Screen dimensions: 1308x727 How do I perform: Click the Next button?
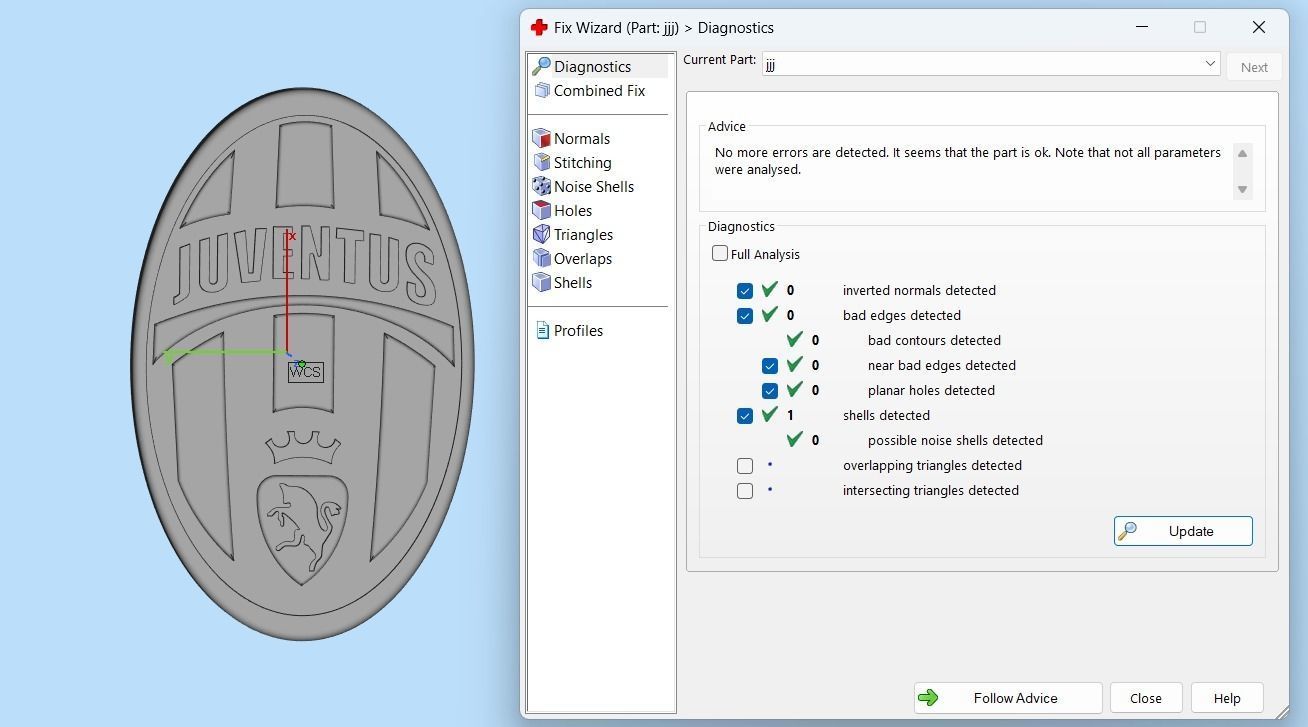(x=1254, y=67)
